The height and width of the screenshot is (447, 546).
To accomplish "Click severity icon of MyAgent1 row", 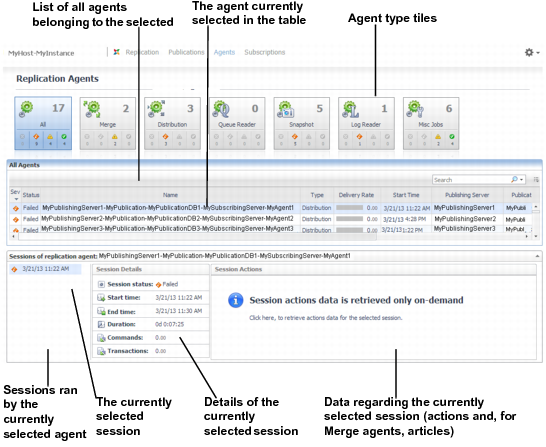I will click(16, 209).
